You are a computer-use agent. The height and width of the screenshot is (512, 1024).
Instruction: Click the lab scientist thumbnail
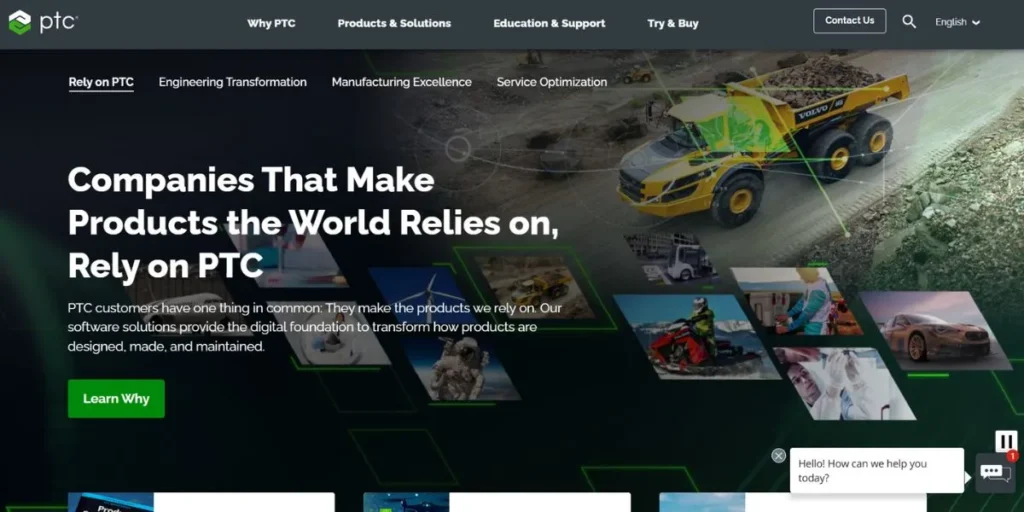pos(844,383)
